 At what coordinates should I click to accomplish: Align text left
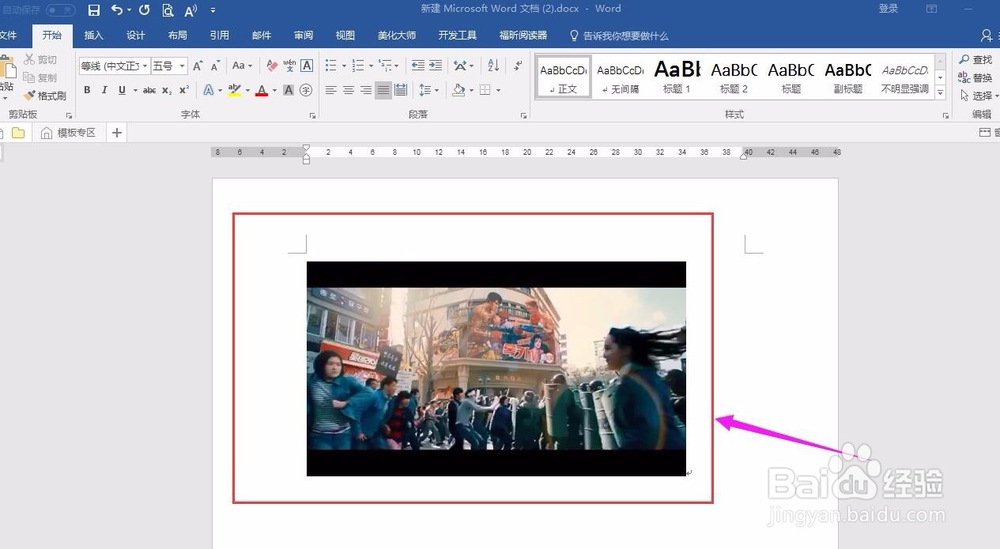click(331, 91)
